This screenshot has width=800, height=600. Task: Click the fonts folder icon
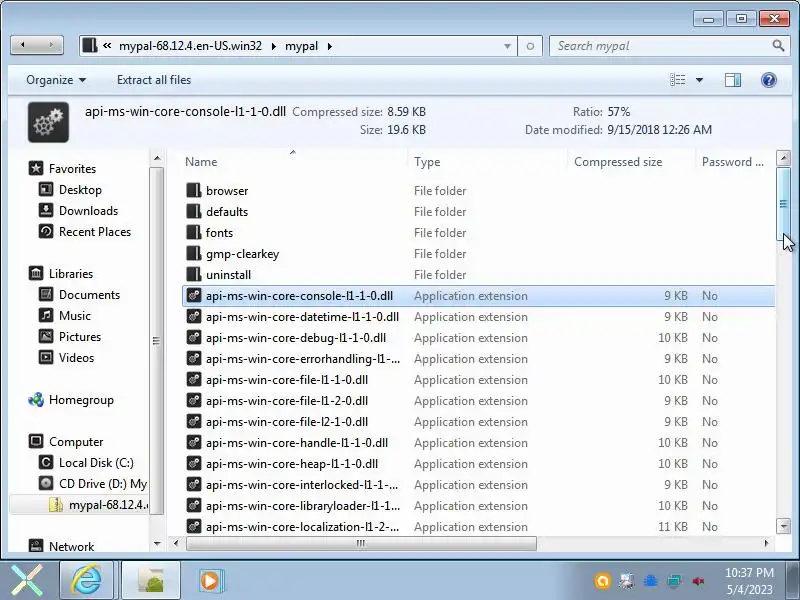click(x=193, y=232)
